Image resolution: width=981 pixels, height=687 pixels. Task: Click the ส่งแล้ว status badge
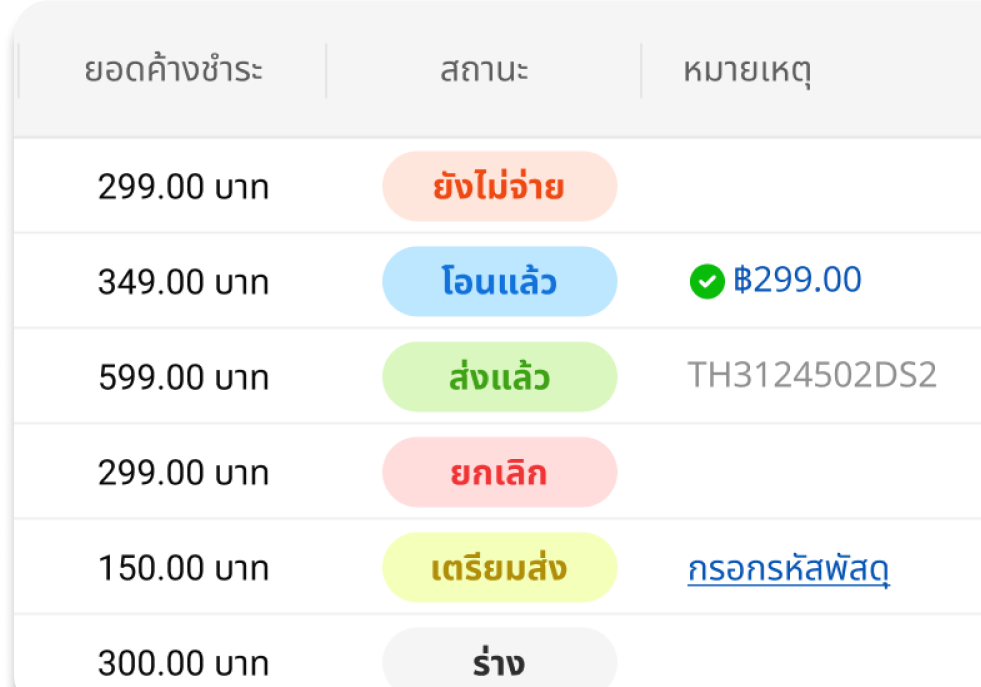tap(499, 377)
